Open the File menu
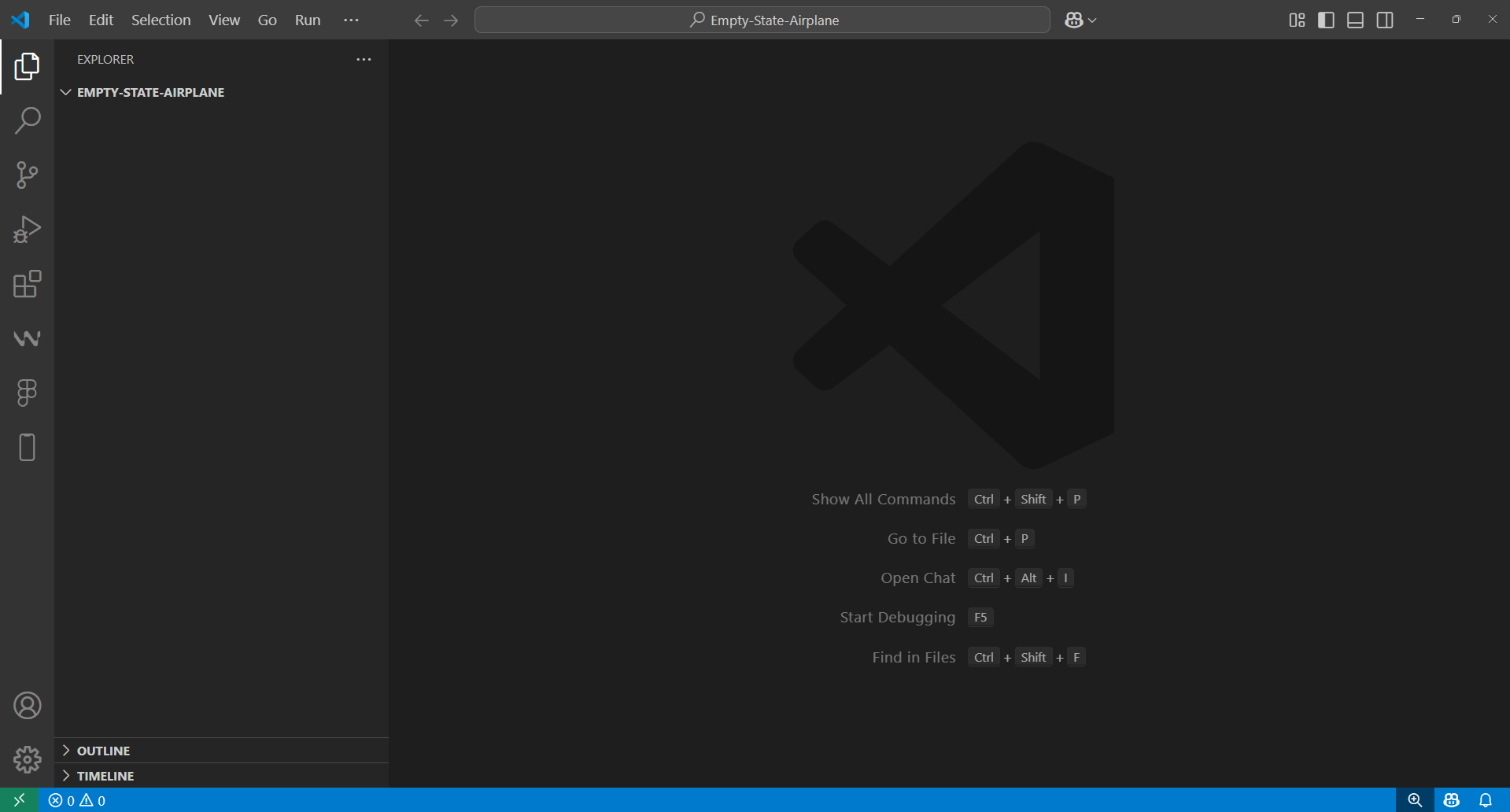 click(60, 20)
